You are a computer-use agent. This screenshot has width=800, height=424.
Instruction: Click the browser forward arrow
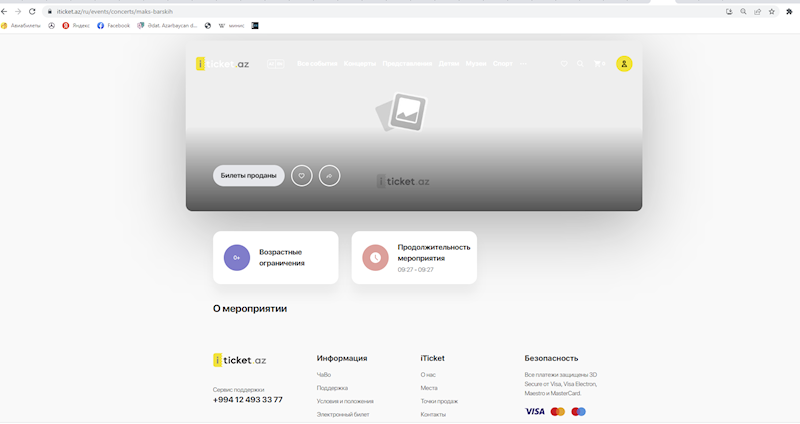tap(18, 11)
